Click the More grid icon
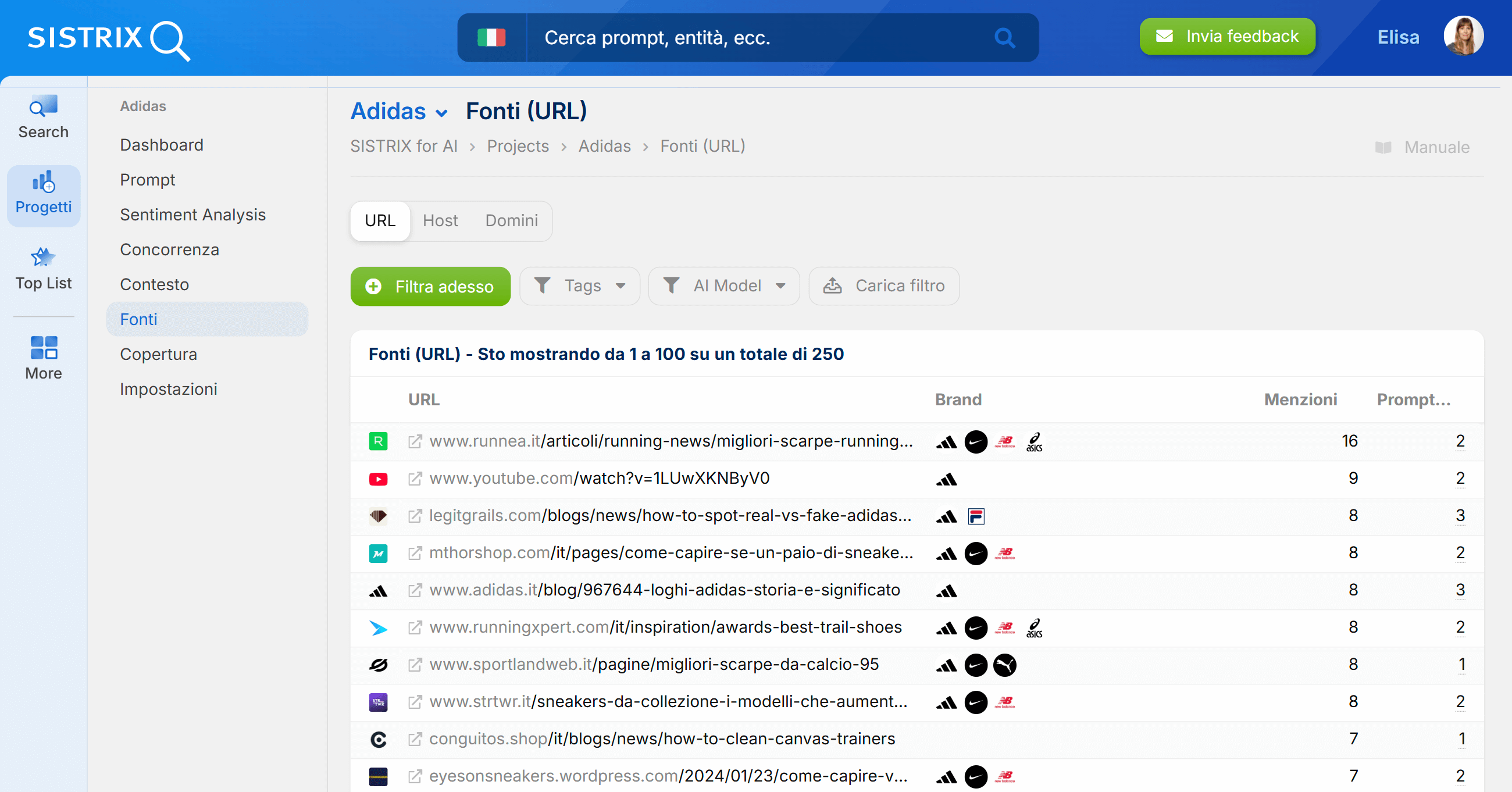 pyautogui.click(x=43, y=348)
